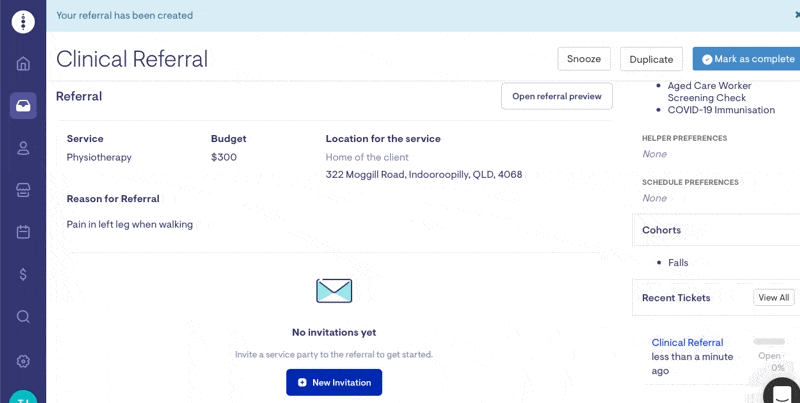Open referral preview
Image resolution: width=800 pixels, height=403 pixels.
click(x=556, y=96)
